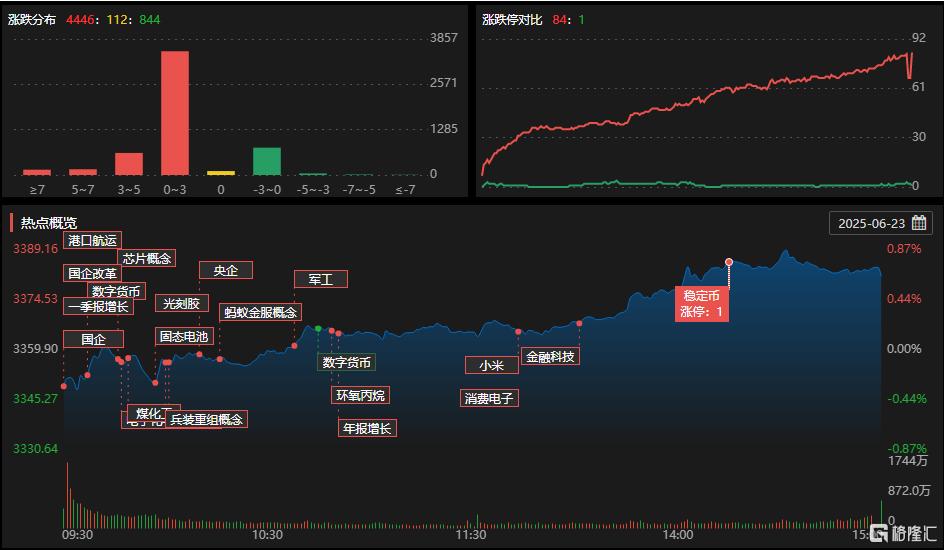
Task: Click the green marker dot on index line
Action: coord(318,329)
